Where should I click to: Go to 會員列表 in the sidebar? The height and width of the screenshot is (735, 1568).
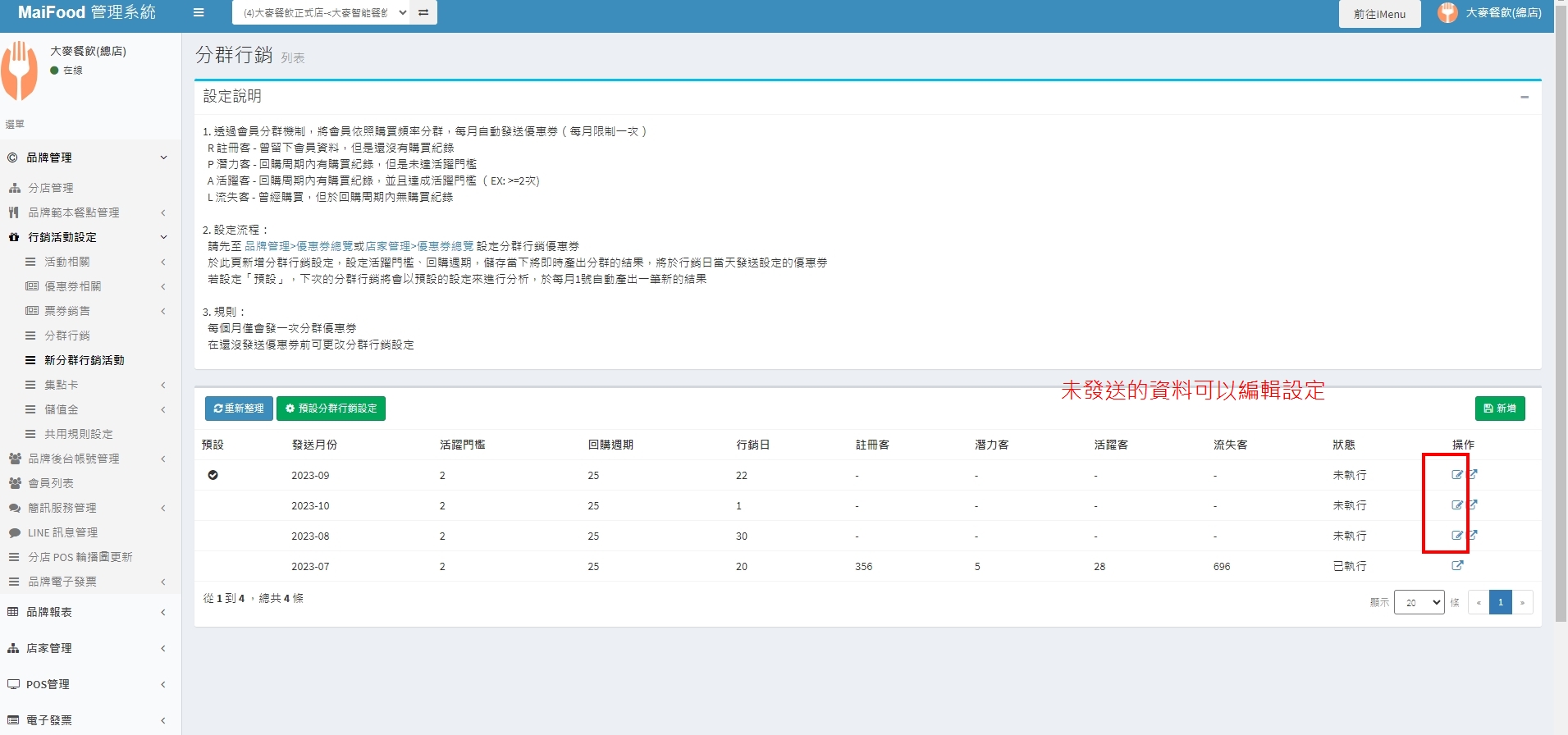click(x=51, y=483)
